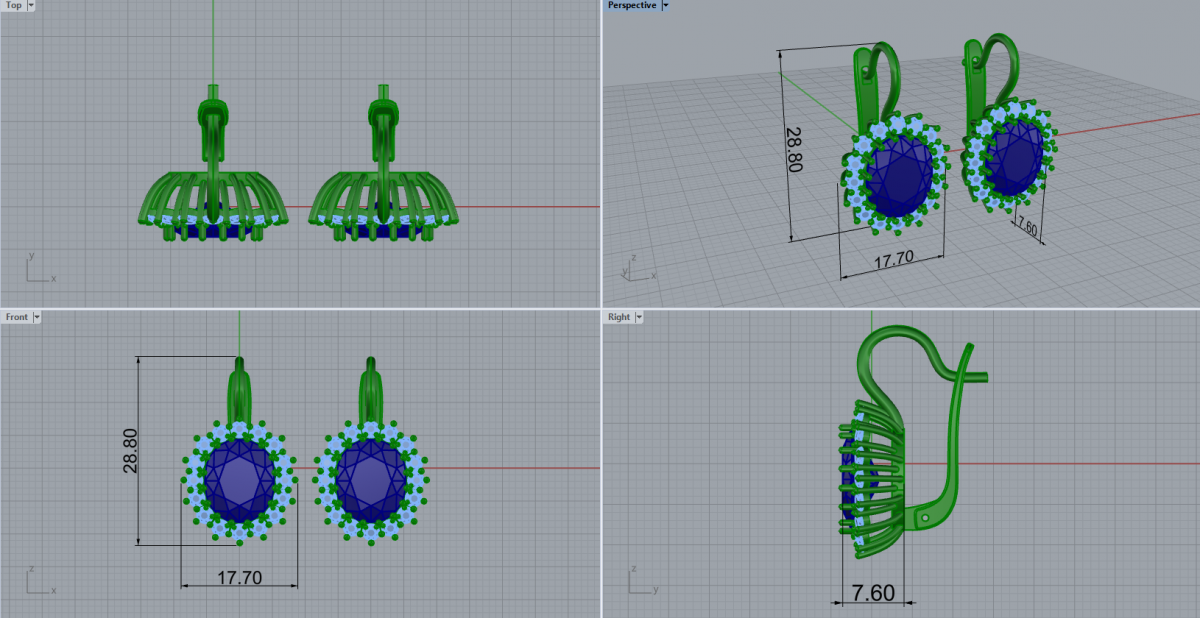Select the 28.80 dimension in Front viewport
1200x618 pixels.
point(130,451)
